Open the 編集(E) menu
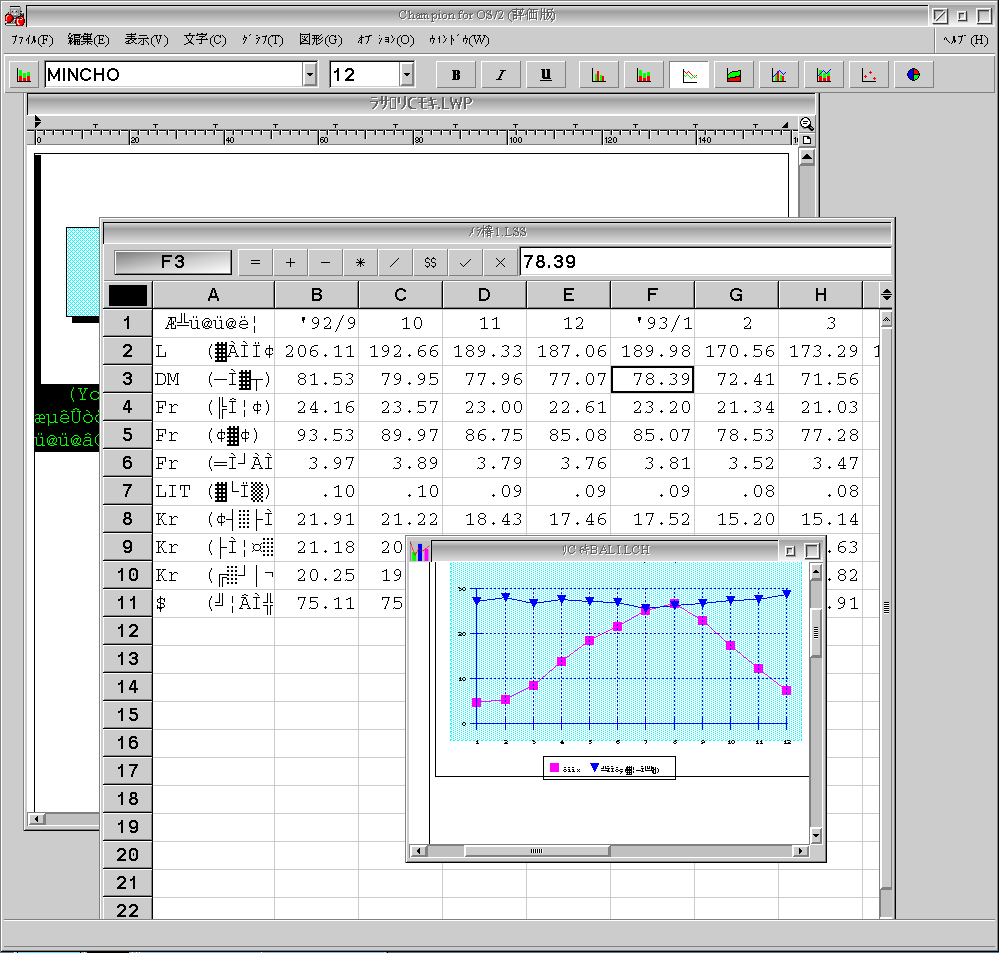 pos(89,40)
